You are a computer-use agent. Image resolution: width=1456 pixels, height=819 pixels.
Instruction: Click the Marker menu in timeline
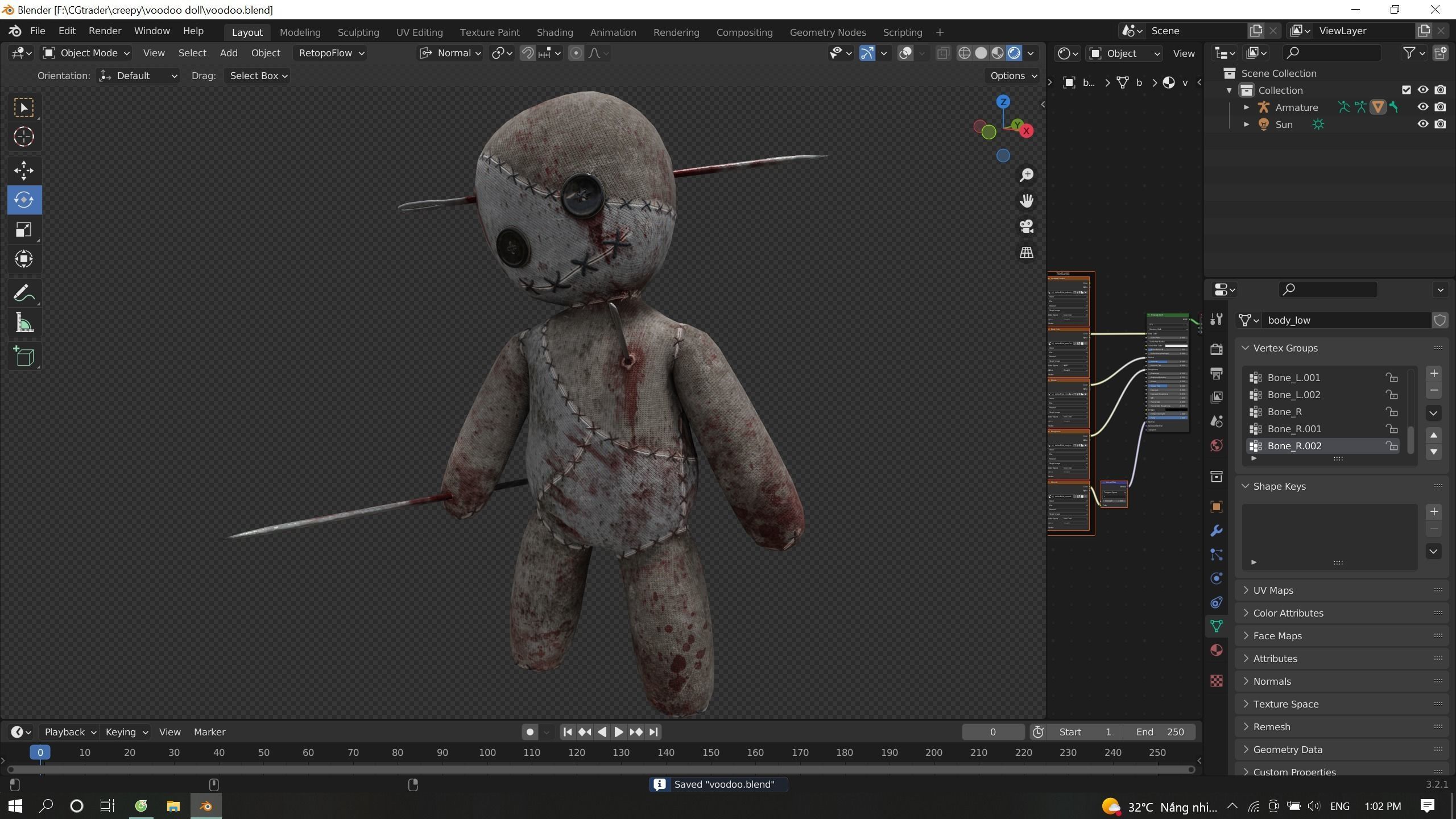point(209,732)
